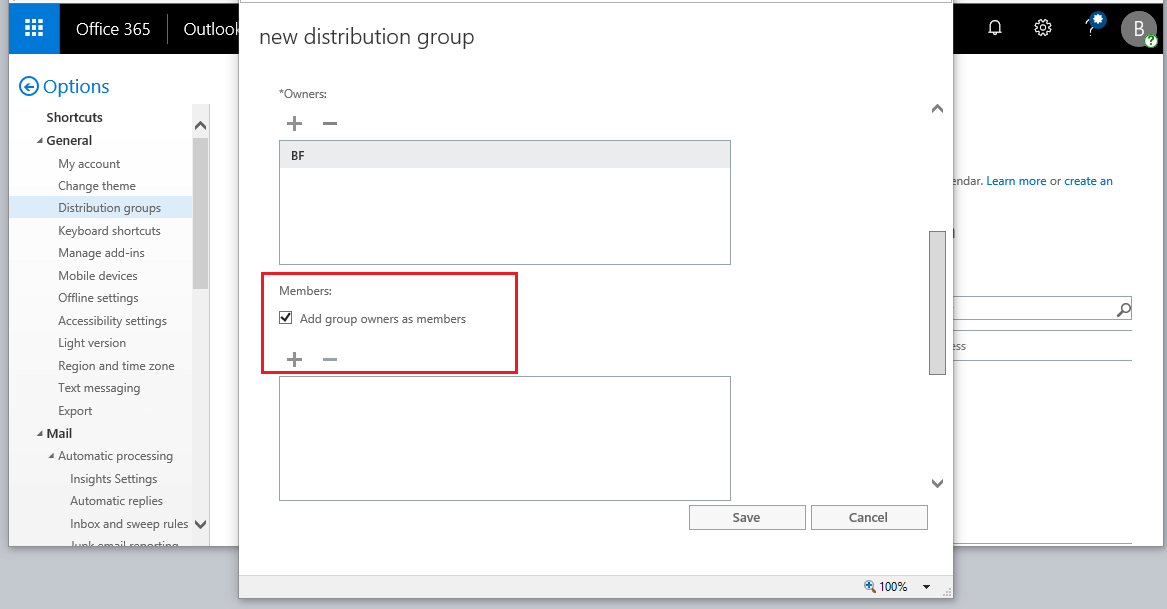
Task: Open the Learn more link
Action: [1016, 181]
